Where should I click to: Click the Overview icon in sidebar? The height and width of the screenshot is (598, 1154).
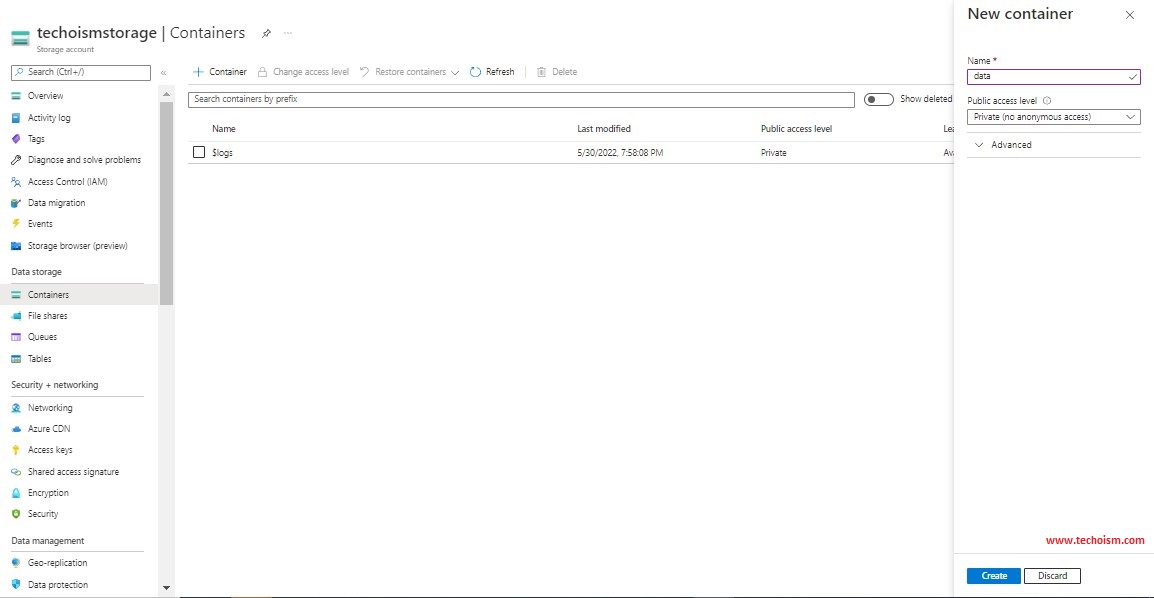pyautogui.click(x=16, y=96)
